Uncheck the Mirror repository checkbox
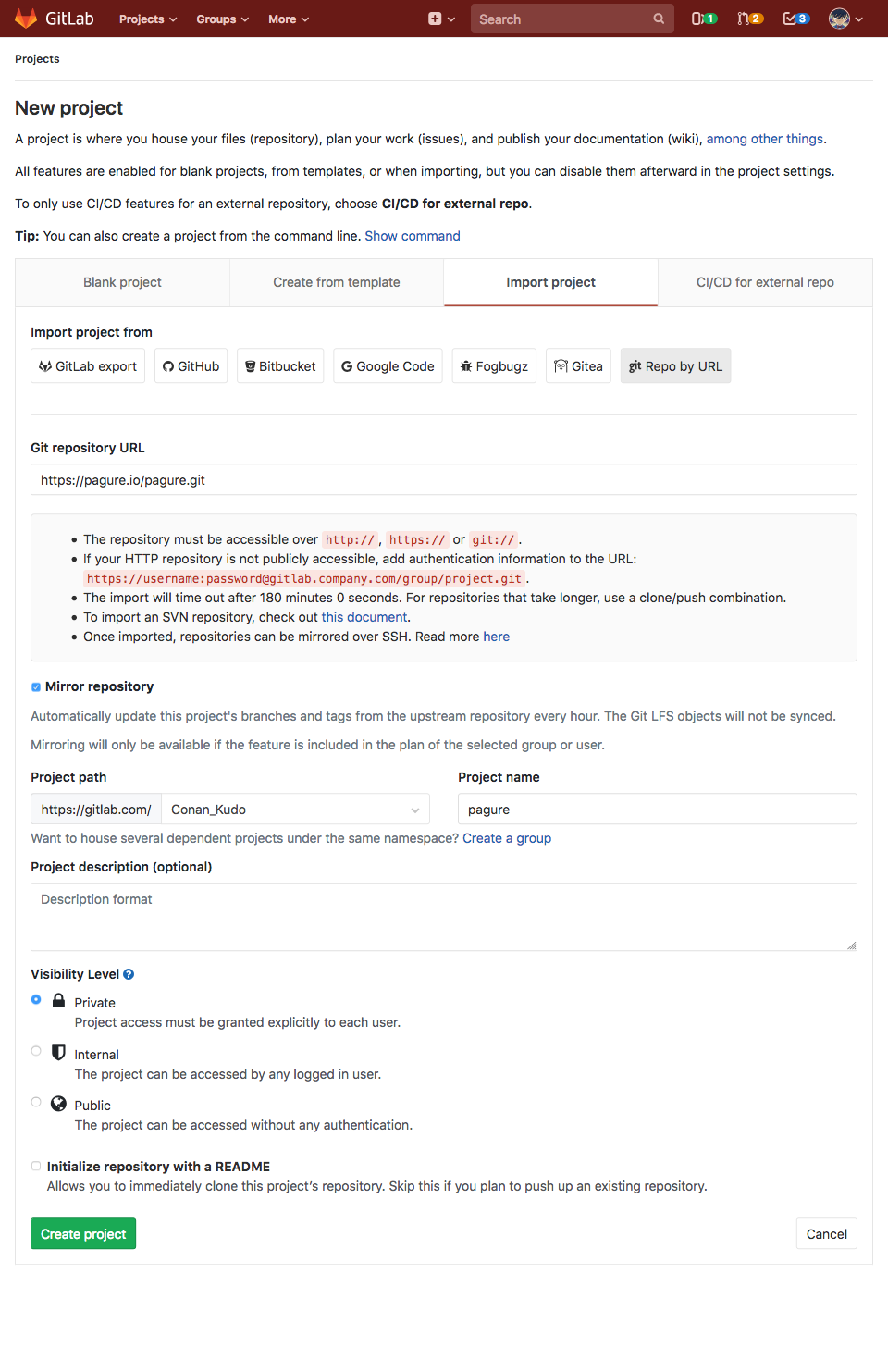 click(x=36, y=686)
